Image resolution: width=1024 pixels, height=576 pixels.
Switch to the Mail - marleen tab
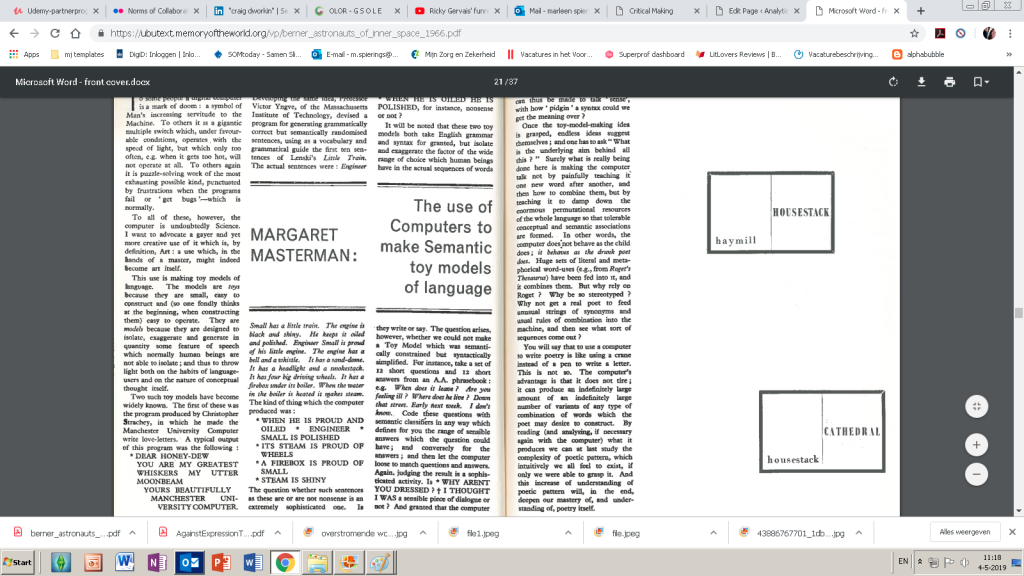pos(556,11)
